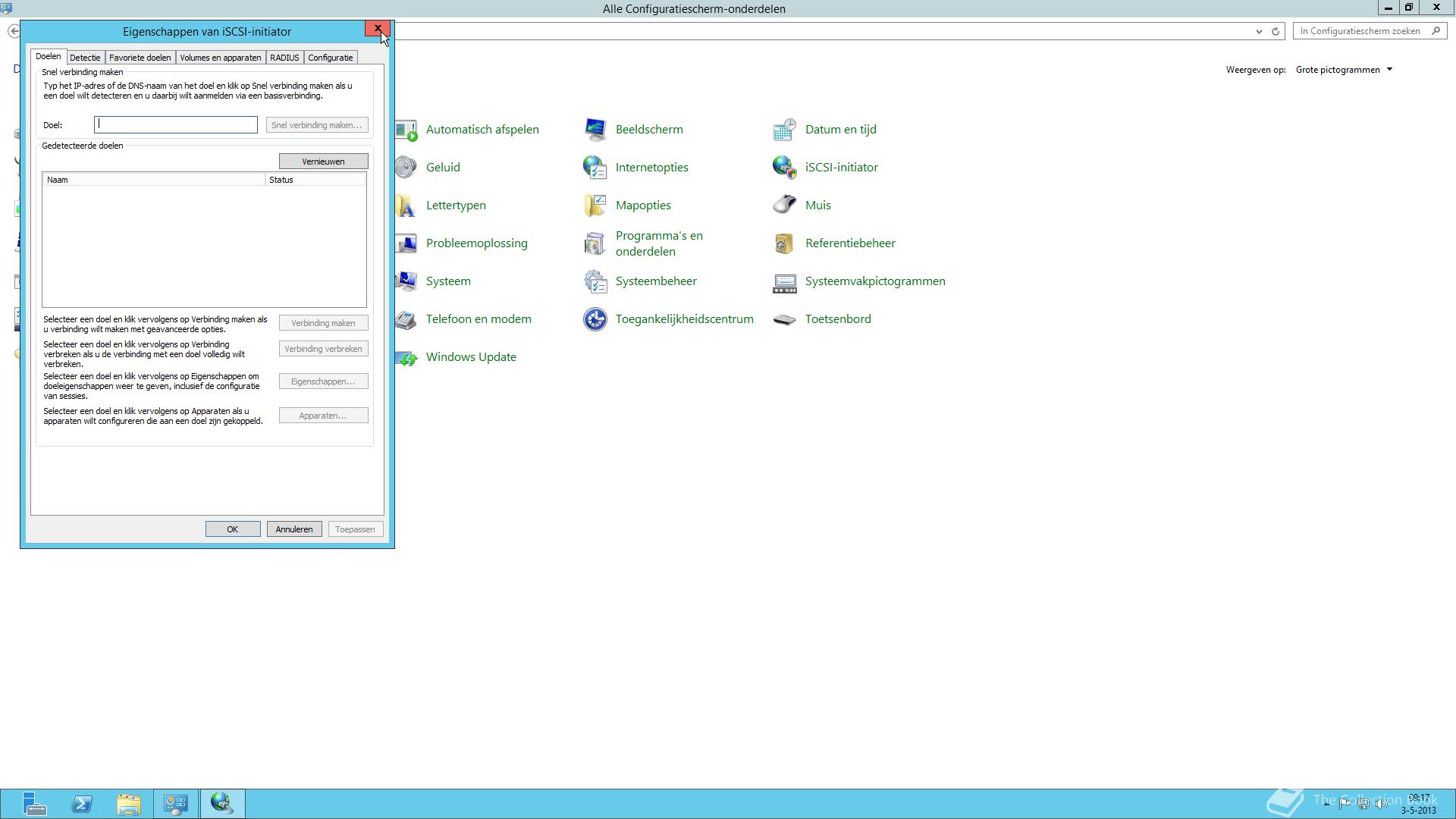
Task: Open the Internetopties icon
Action: [x=595, y=168]
